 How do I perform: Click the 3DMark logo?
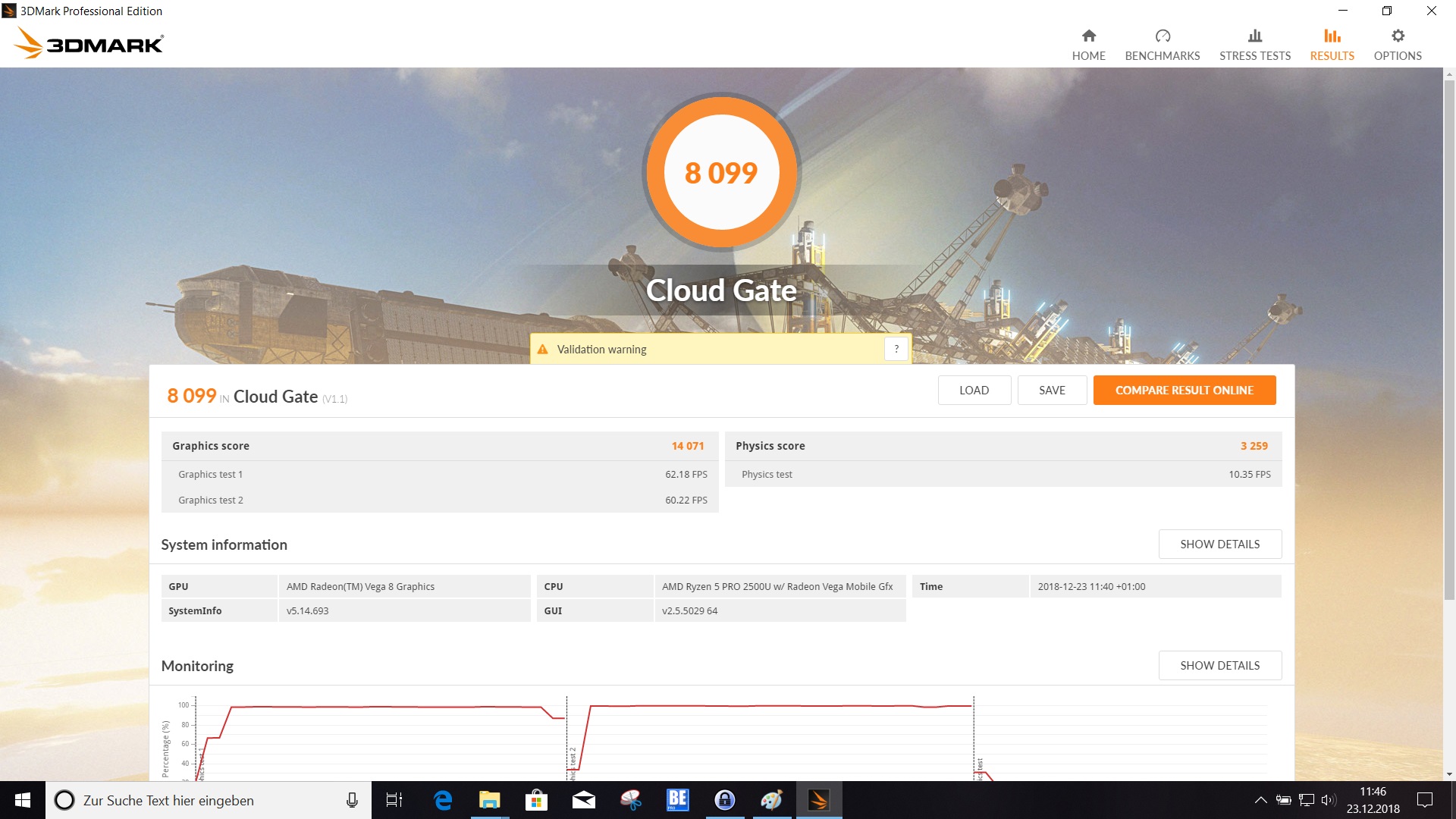coord(89,43)
